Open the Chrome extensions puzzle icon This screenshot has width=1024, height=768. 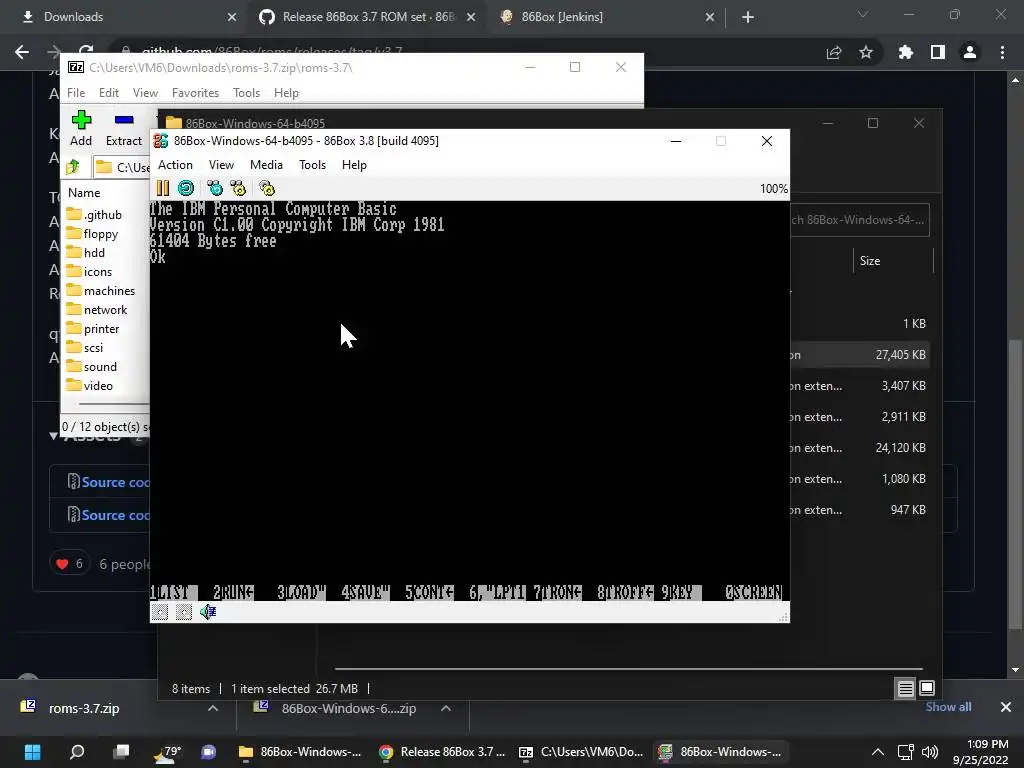pos(905,52)
